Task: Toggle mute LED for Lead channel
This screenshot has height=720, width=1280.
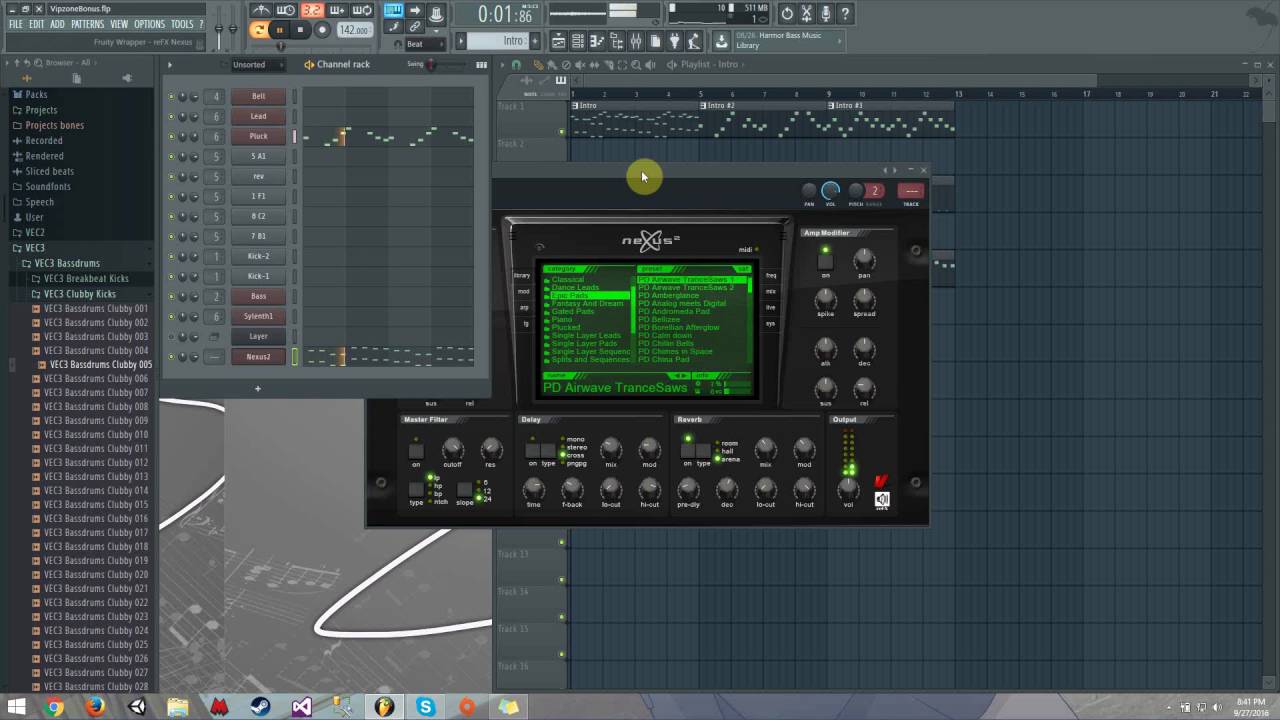Action: 171,116
